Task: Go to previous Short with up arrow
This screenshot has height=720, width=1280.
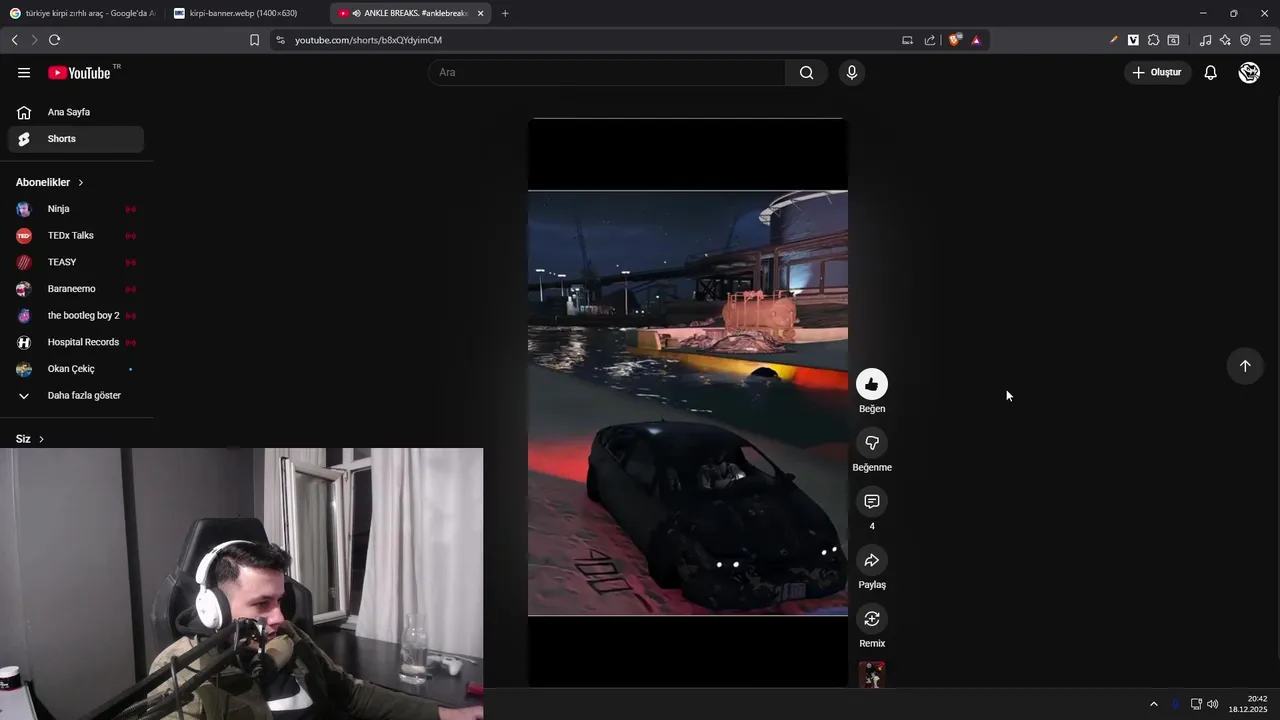Action: tap(1245, 366)
